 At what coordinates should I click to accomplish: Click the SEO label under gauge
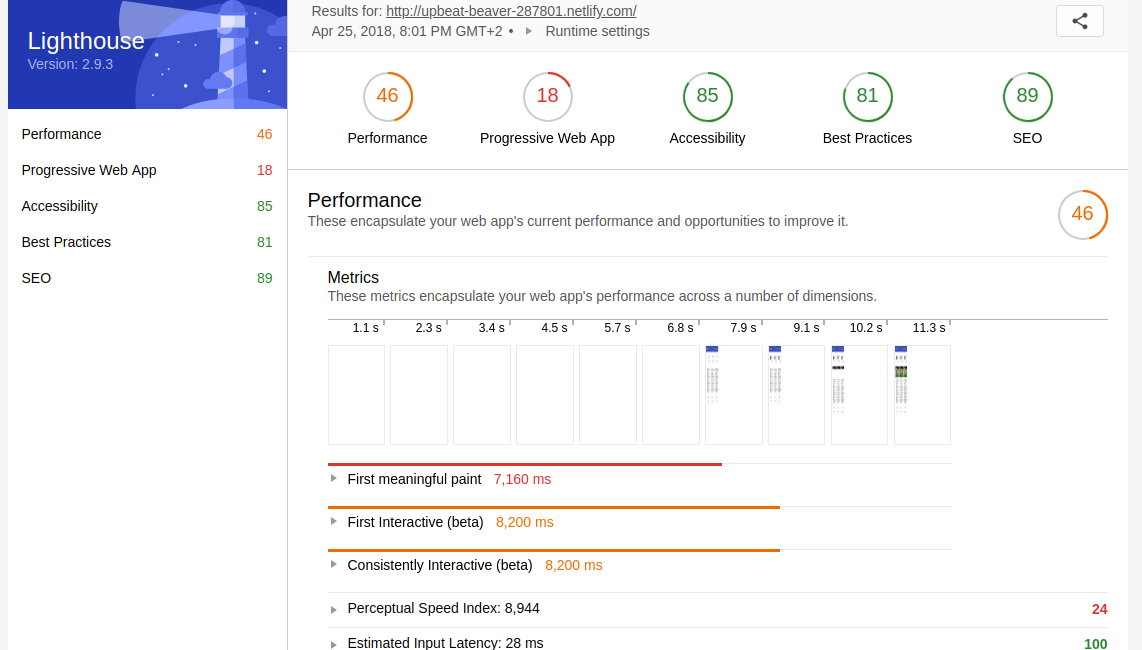1028,138
